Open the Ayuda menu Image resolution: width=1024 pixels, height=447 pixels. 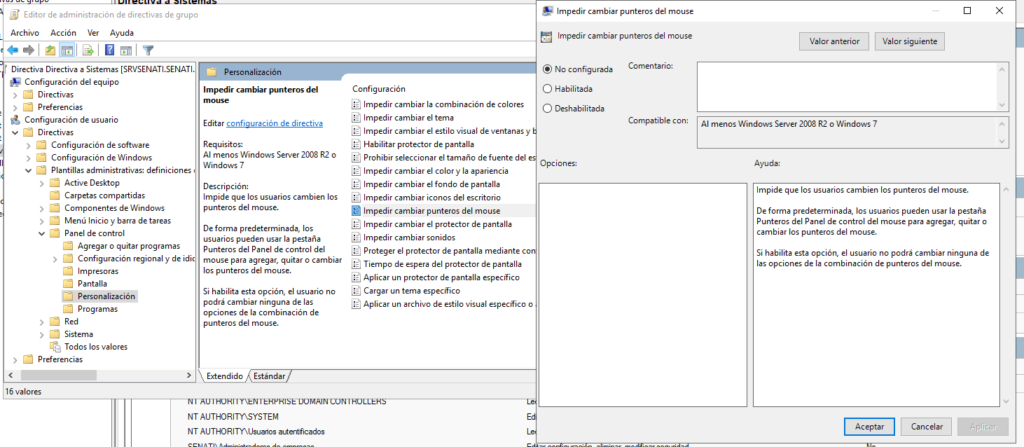(121, 33)
